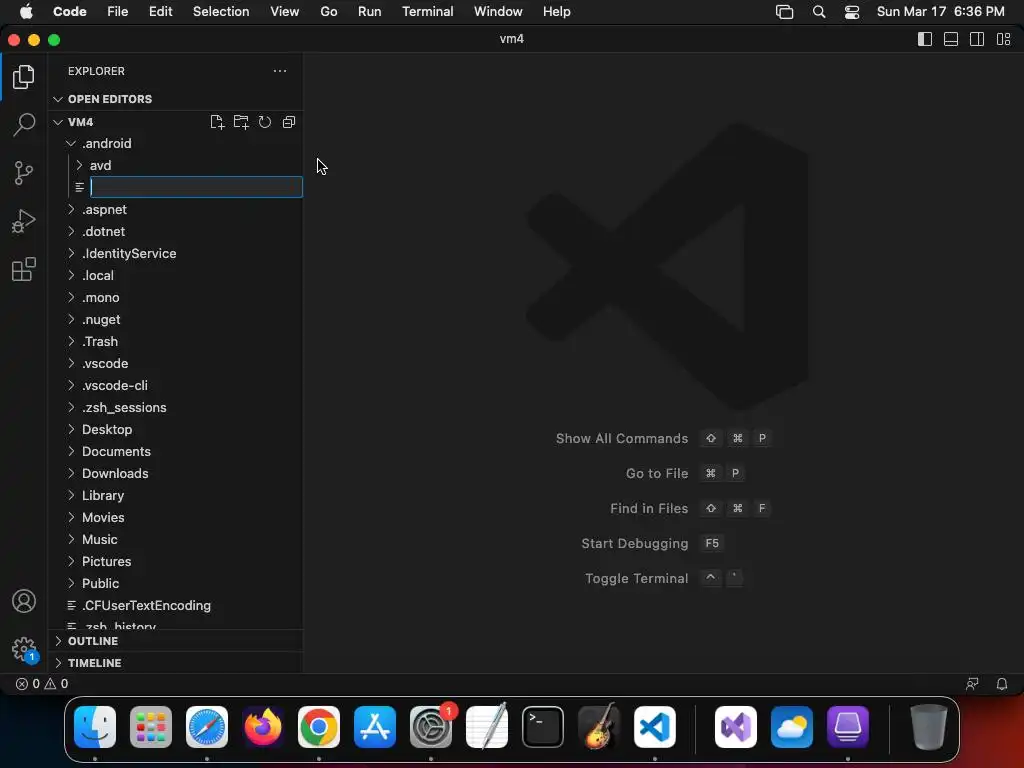Open Launchpad from the Dock

(x=151, y=727)
